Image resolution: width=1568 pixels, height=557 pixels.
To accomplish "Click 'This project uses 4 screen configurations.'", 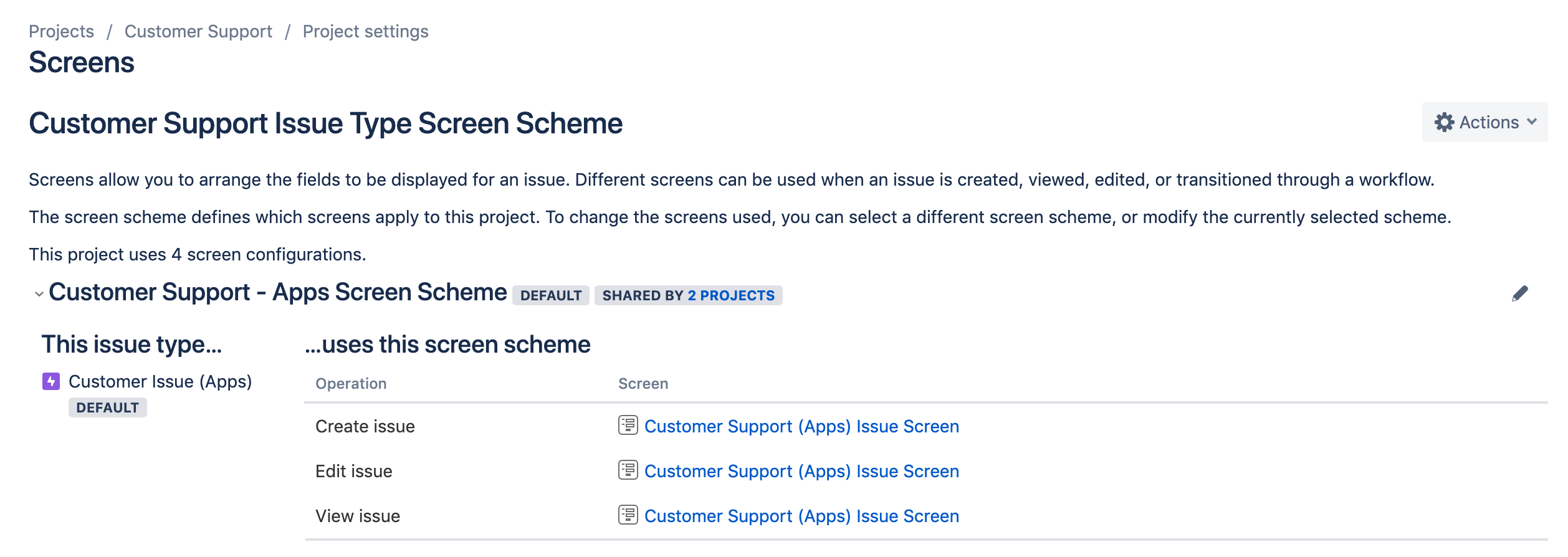I will (198, 254).
